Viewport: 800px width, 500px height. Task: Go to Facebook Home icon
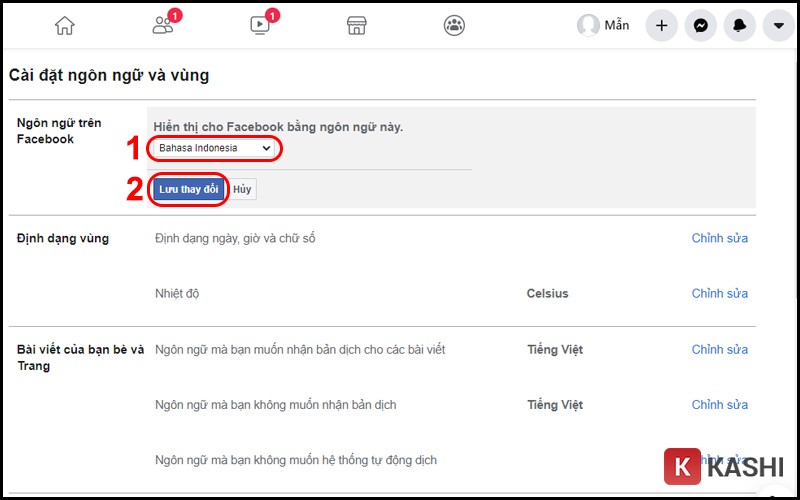(x=65, y=26)
